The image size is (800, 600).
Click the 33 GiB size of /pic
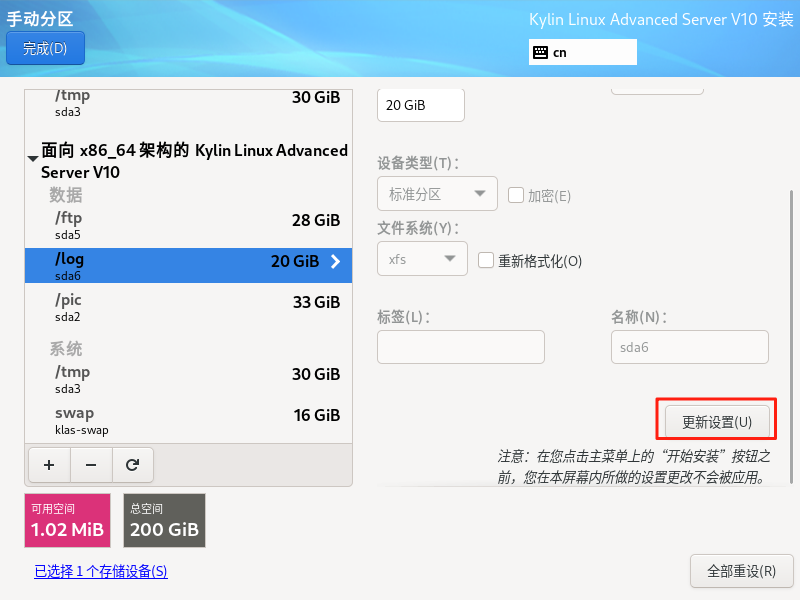click(316, 302)
